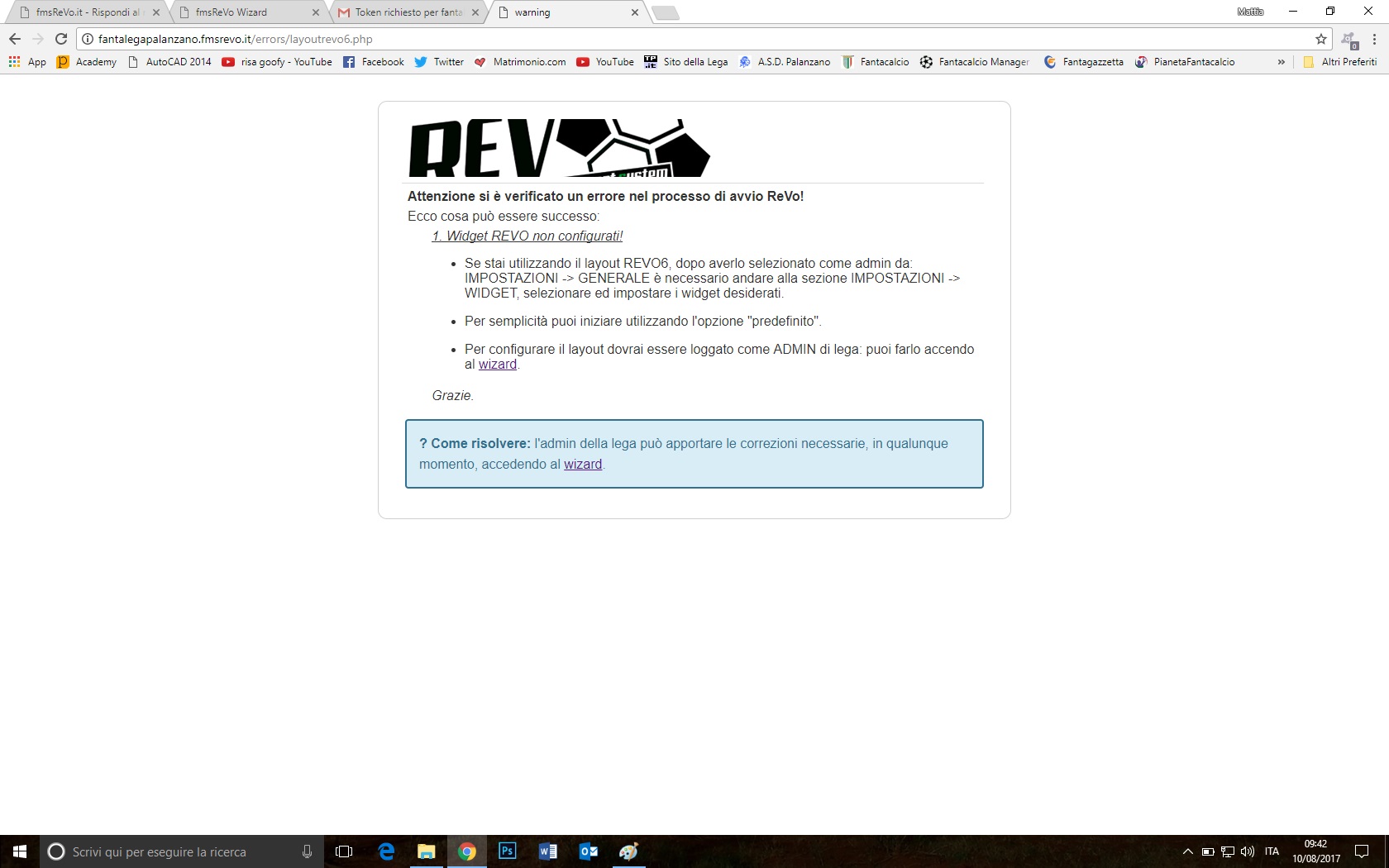Show hidden system tray icons
Image resolution: width=1389 pixels, height=868 pixels.
(1188, 851)
